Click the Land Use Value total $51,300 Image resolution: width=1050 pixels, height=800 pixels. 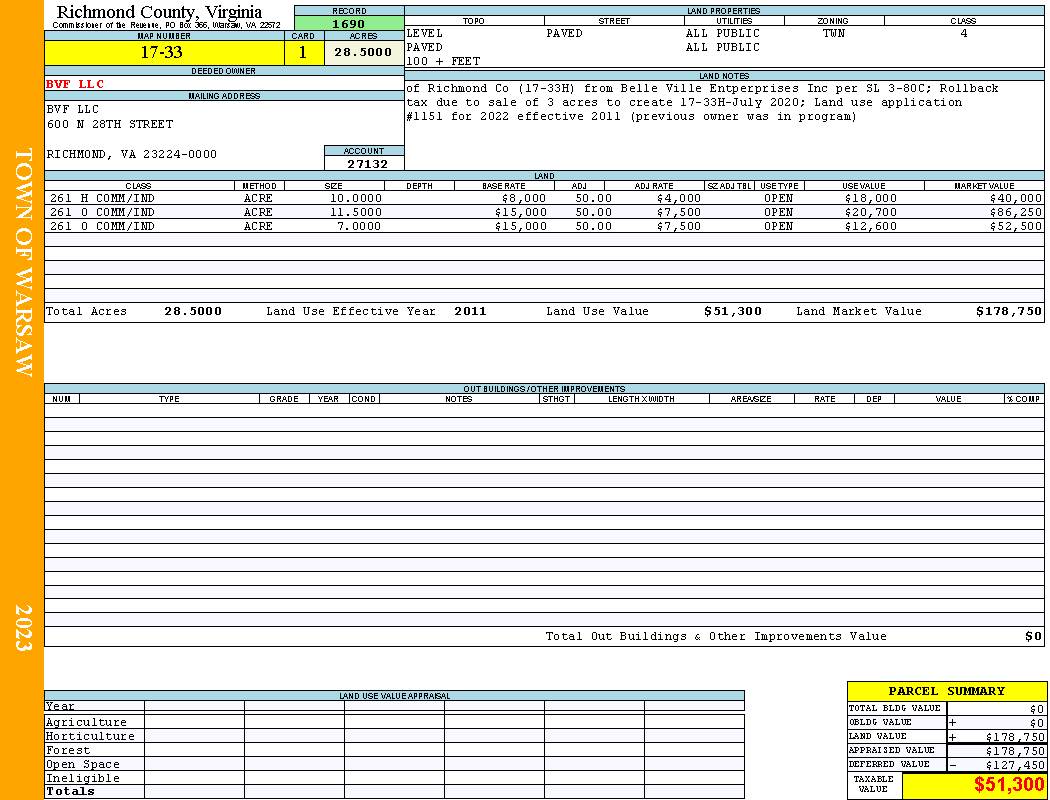coord(733,311)
